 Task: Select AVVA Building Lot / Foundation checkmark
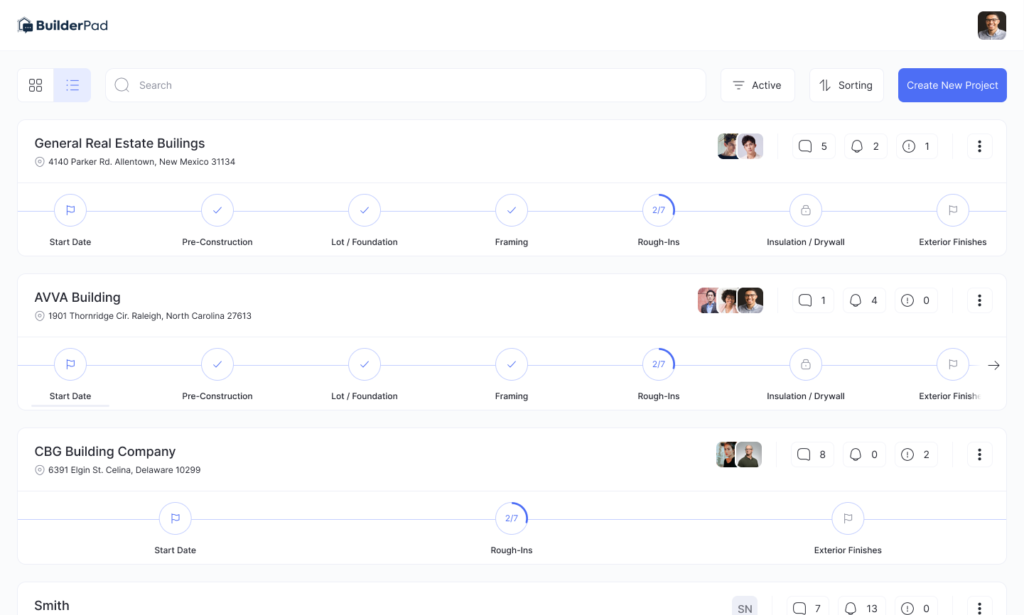[x=364, y=364]
